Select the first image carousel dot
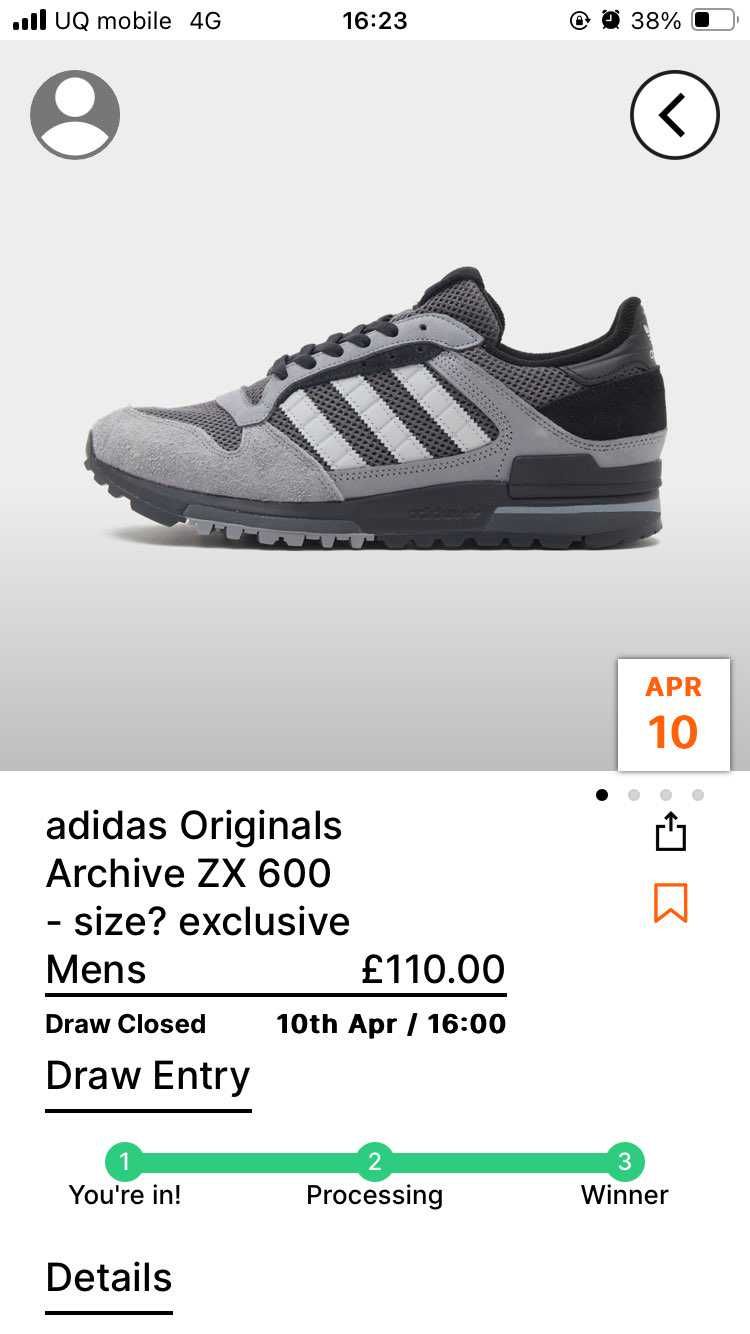Screen dimensions: 750x1334 coord(602,795)
